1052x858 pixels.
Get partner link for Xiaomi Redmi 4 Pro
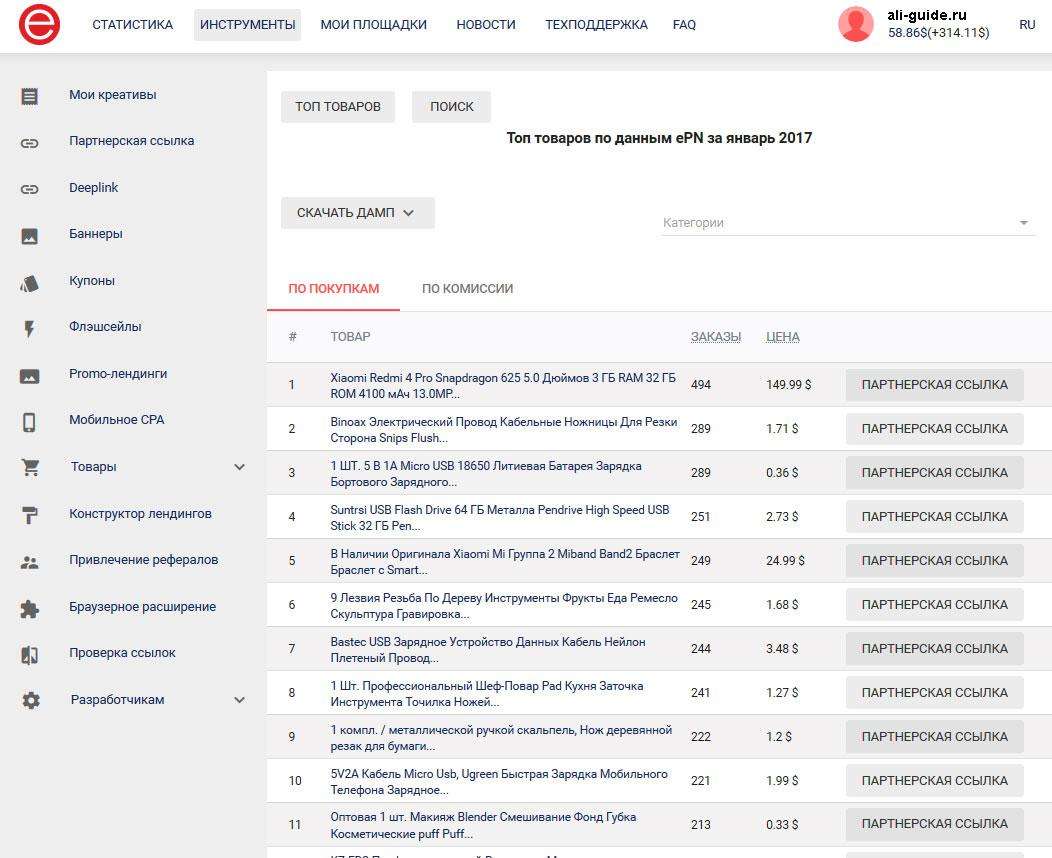click(x=935, y=385)
